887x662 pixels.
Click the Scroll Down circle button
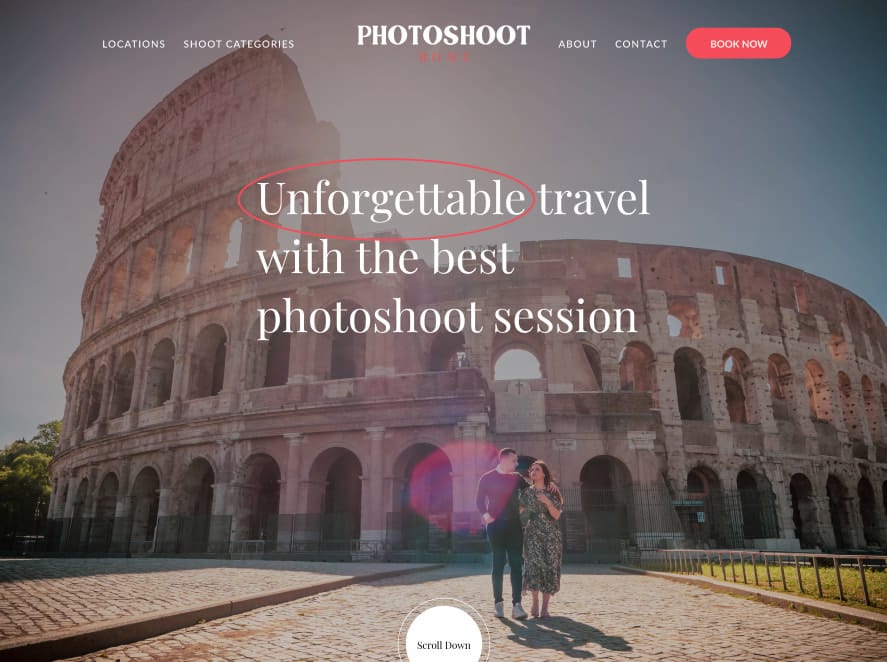coord(444,635)
